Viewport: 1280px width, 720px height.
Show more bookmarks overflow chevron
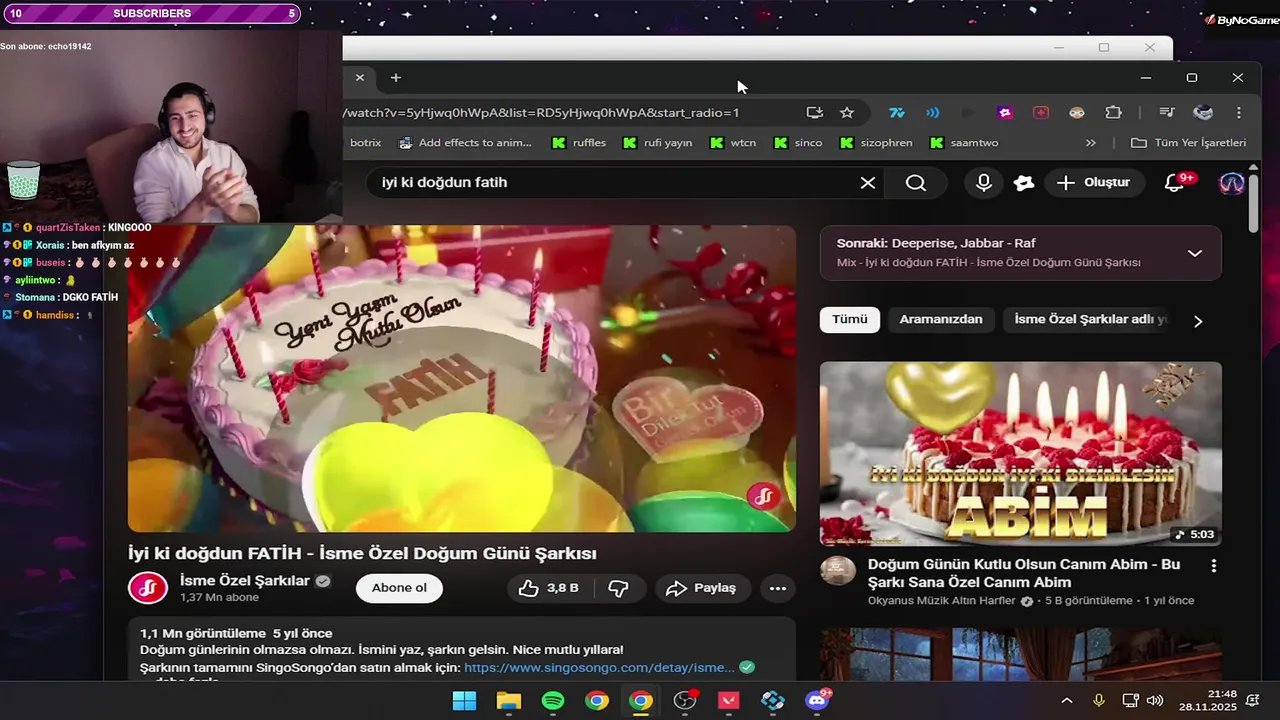pyautogui.click(x=1090, y=143)
